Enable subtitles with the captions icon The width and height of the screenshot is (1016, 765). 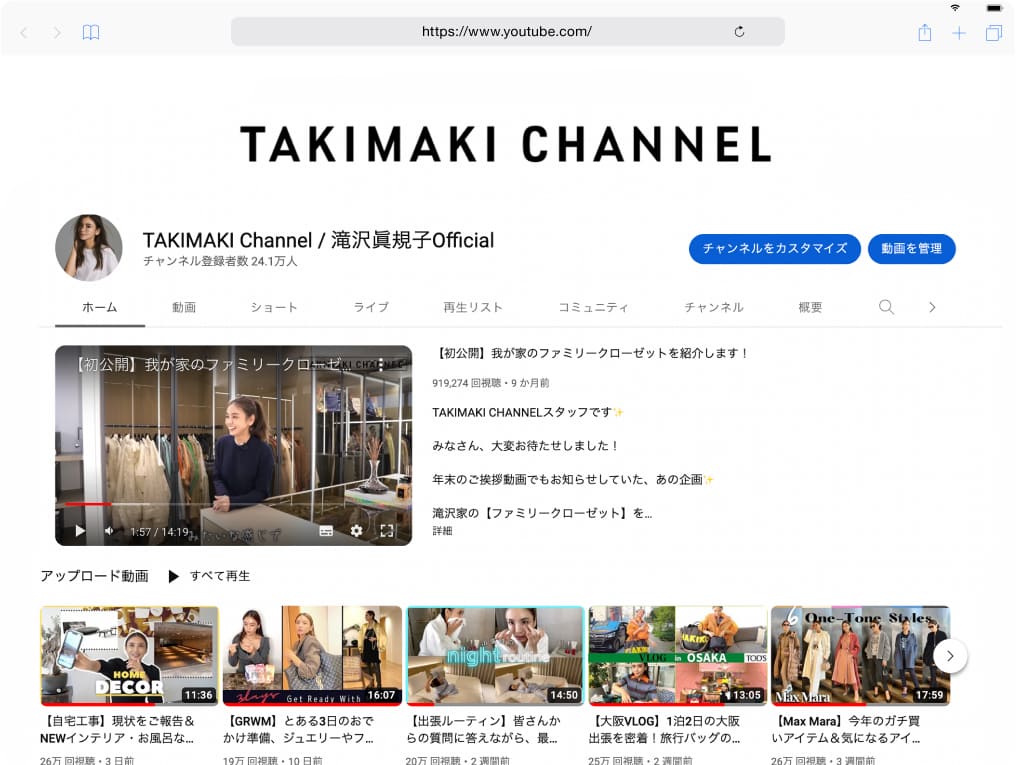326,531
